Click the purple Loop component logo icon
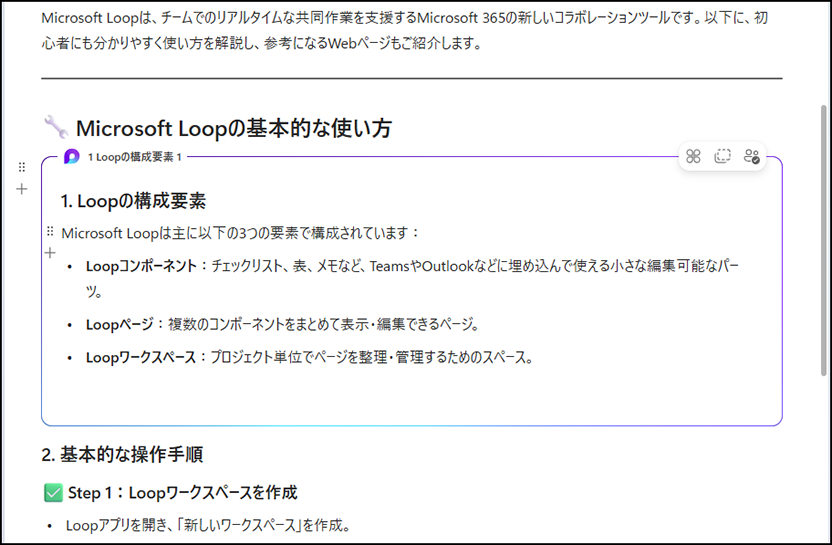 72,157
